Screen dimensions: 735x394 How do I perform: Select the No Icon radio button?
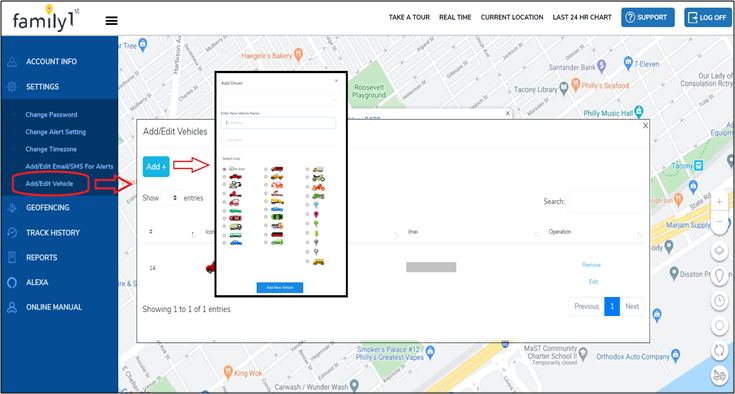tap(224, 169)
